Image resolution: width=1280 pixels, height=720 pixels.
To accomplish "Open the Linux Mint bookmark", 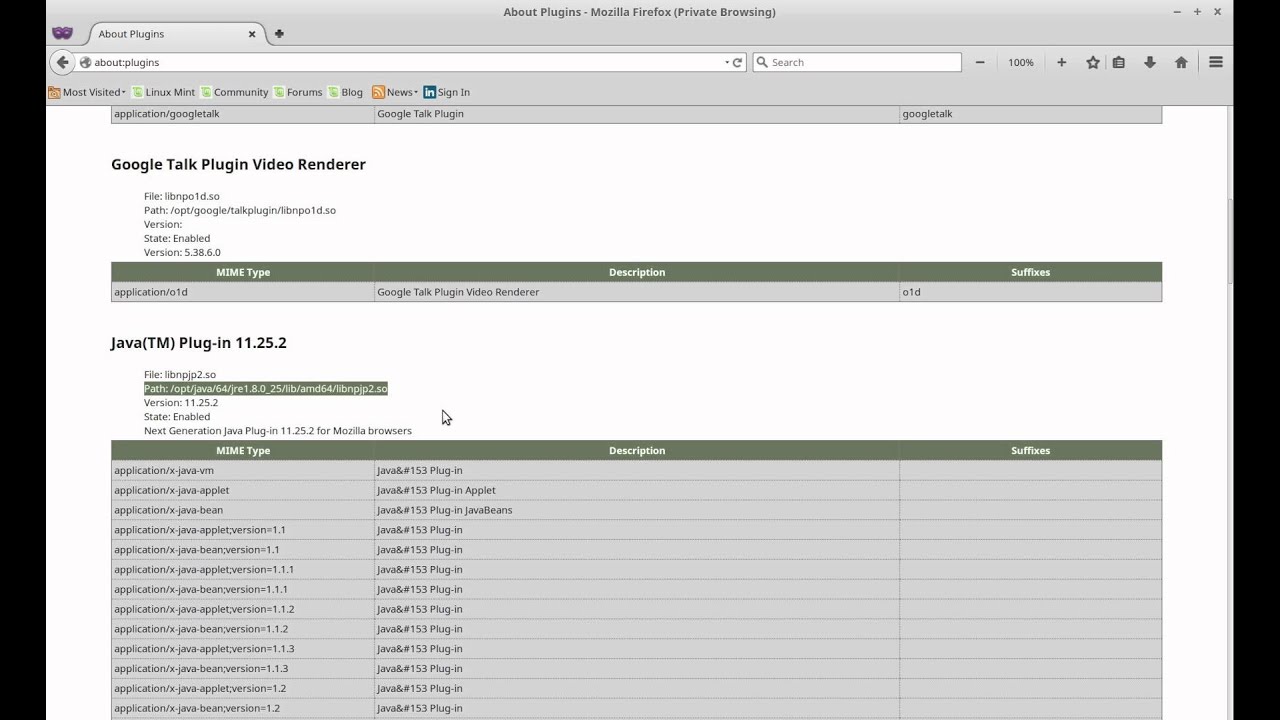I will tap(163, 92).
